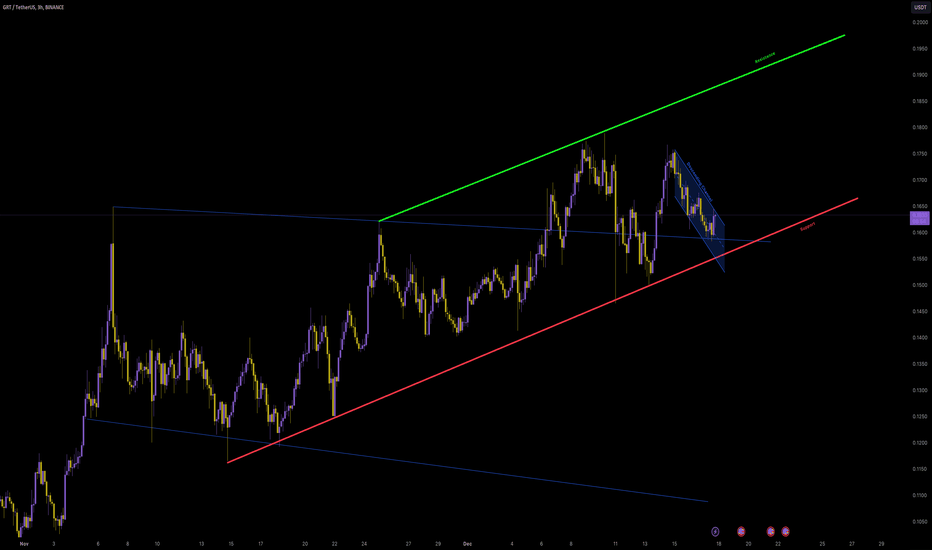Click the 0.1700 price axis label
Screen dimensions: 932x550
click(x=920, y=180)
